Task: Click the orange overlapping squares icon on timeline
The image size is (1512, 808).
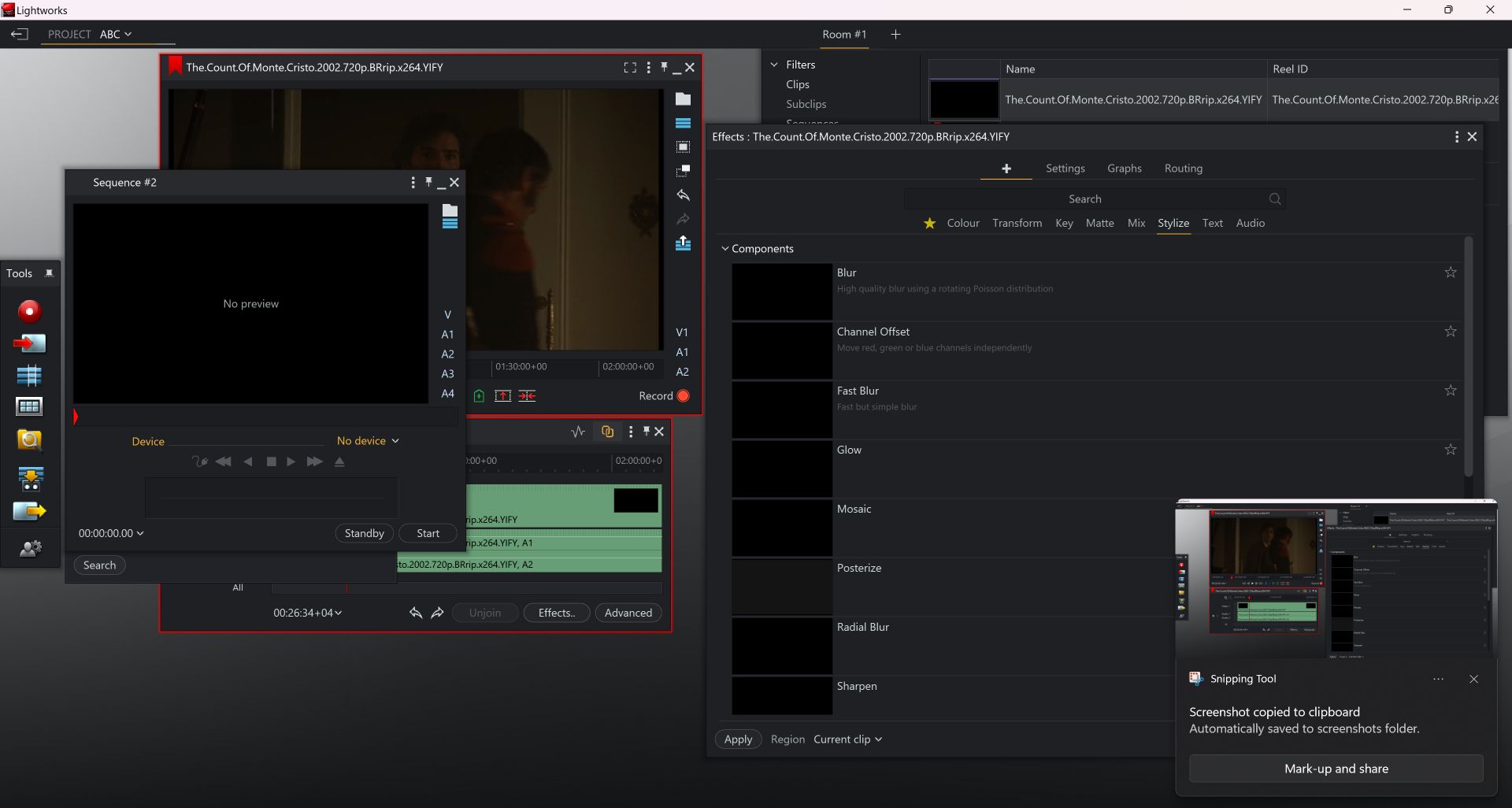Action: coord(607,431)
